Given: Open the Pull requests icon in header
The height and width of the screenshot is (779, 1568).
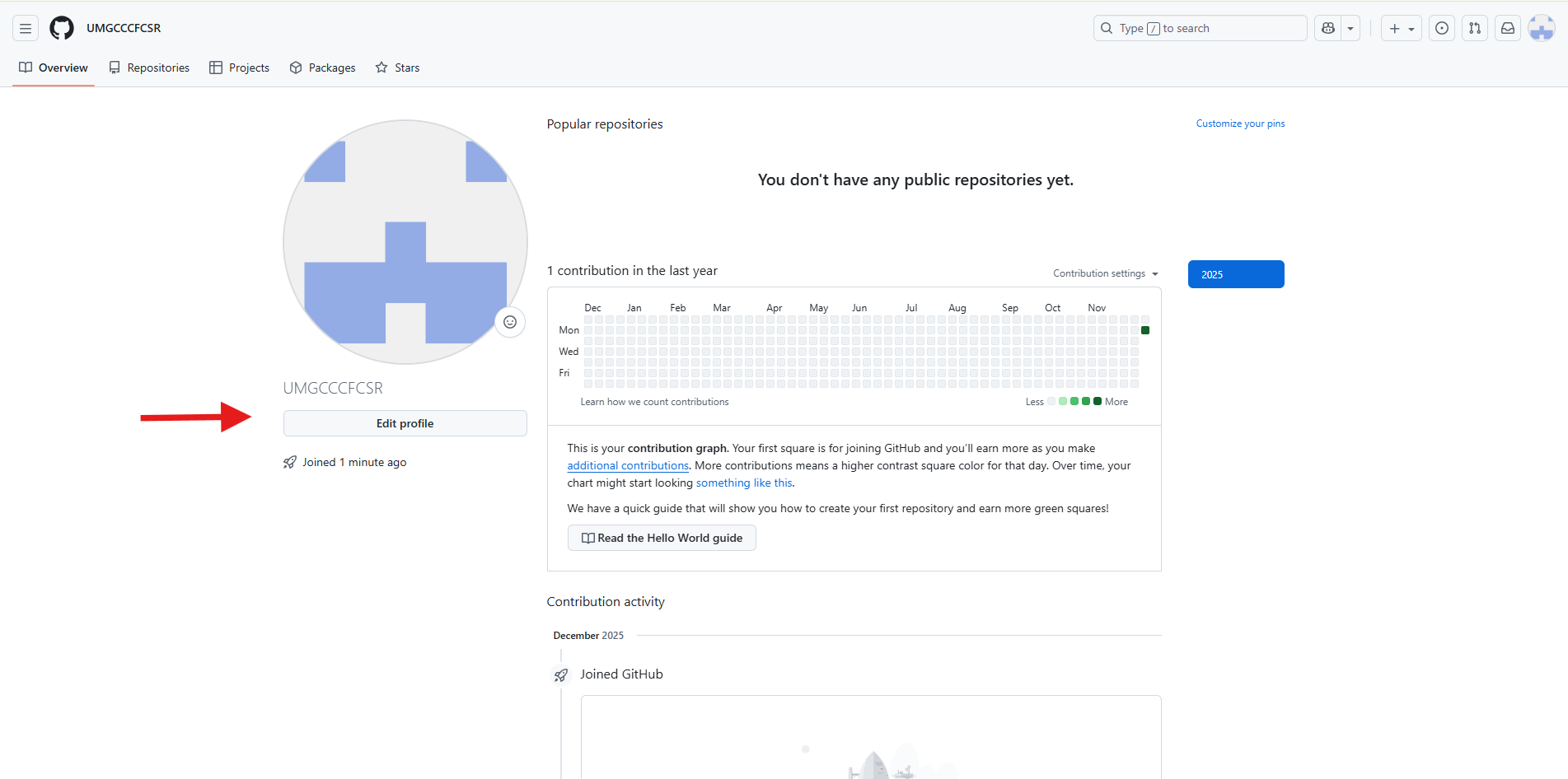Looking at the screenshot, I should [x=1475, y=28].
